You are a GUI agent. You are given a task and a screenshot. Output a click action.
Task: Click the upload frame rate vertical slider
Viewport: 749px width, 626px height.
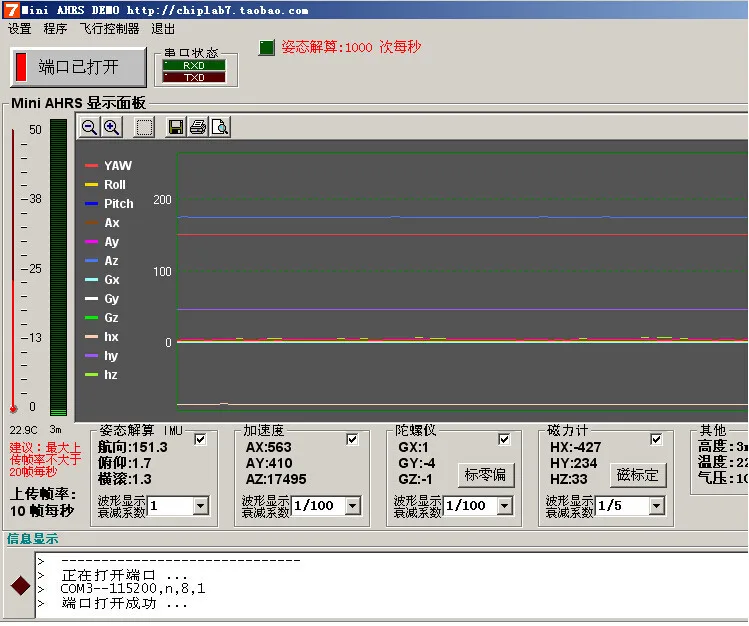(13, 270)
